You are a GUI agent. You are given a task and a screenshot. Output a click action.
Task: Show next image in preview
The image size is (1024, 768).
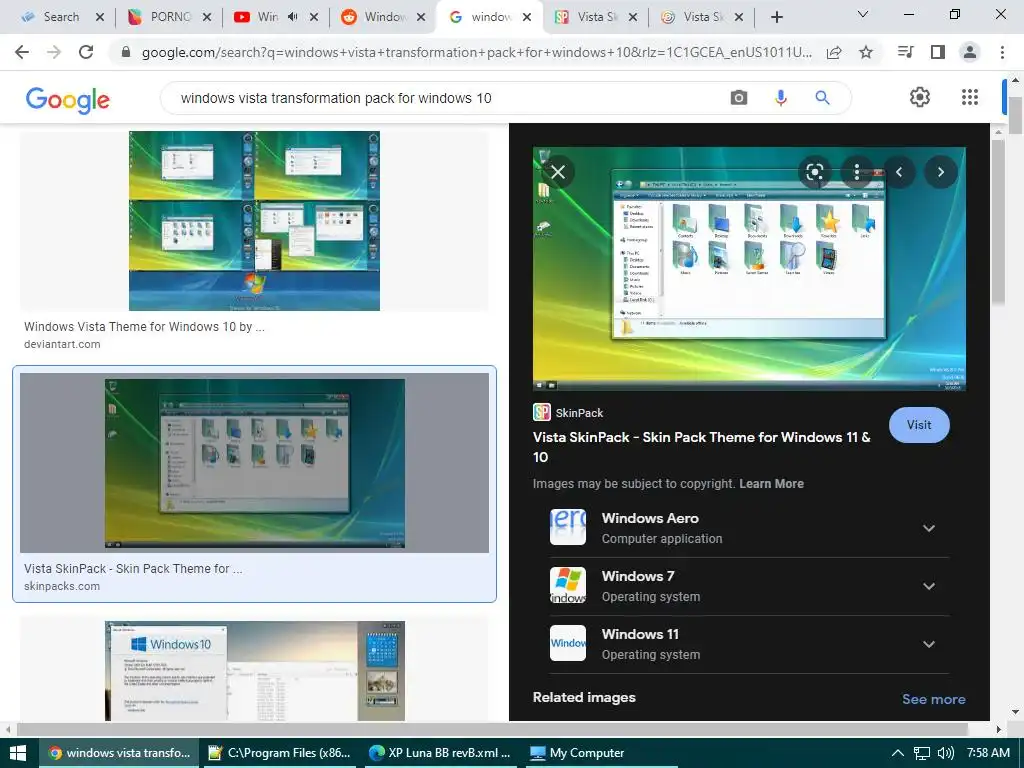[x=941, y=172]
